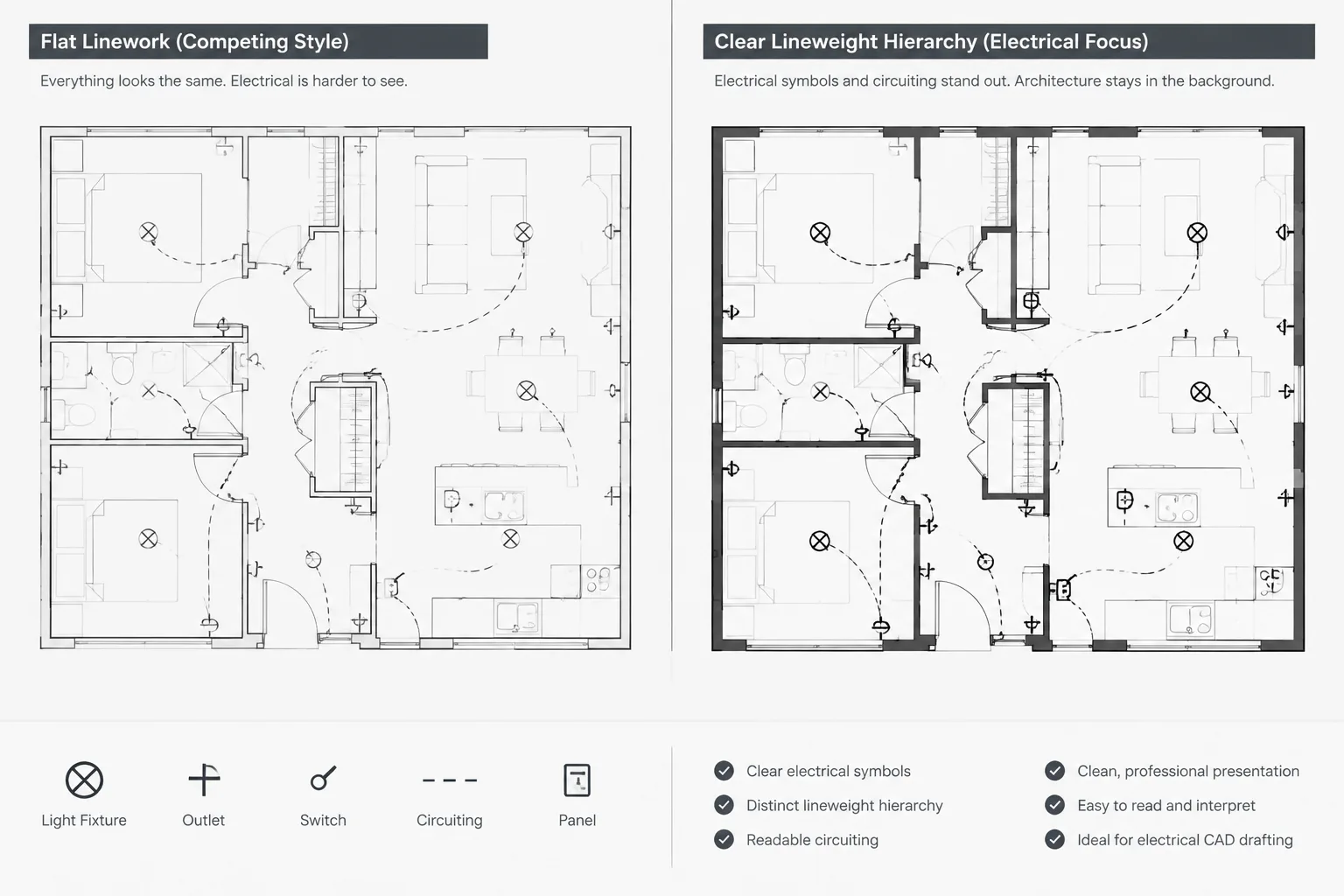Click checkmark beside Easy to read and interpret
Image resolution: width=1344 pixels, height=896 pixels.
(x=1055, y=805)
